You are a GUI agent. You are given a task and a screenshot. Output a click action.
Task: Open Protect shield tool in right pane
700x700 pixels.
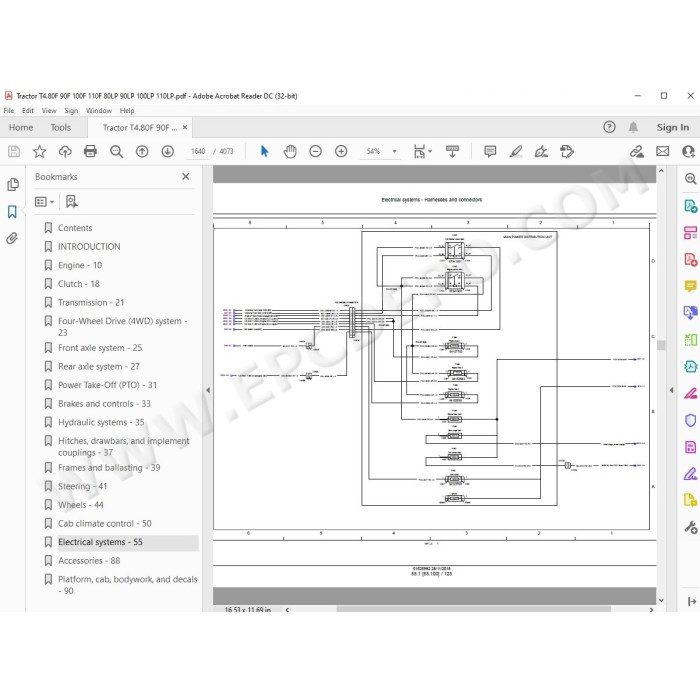[x=691, y=420]
